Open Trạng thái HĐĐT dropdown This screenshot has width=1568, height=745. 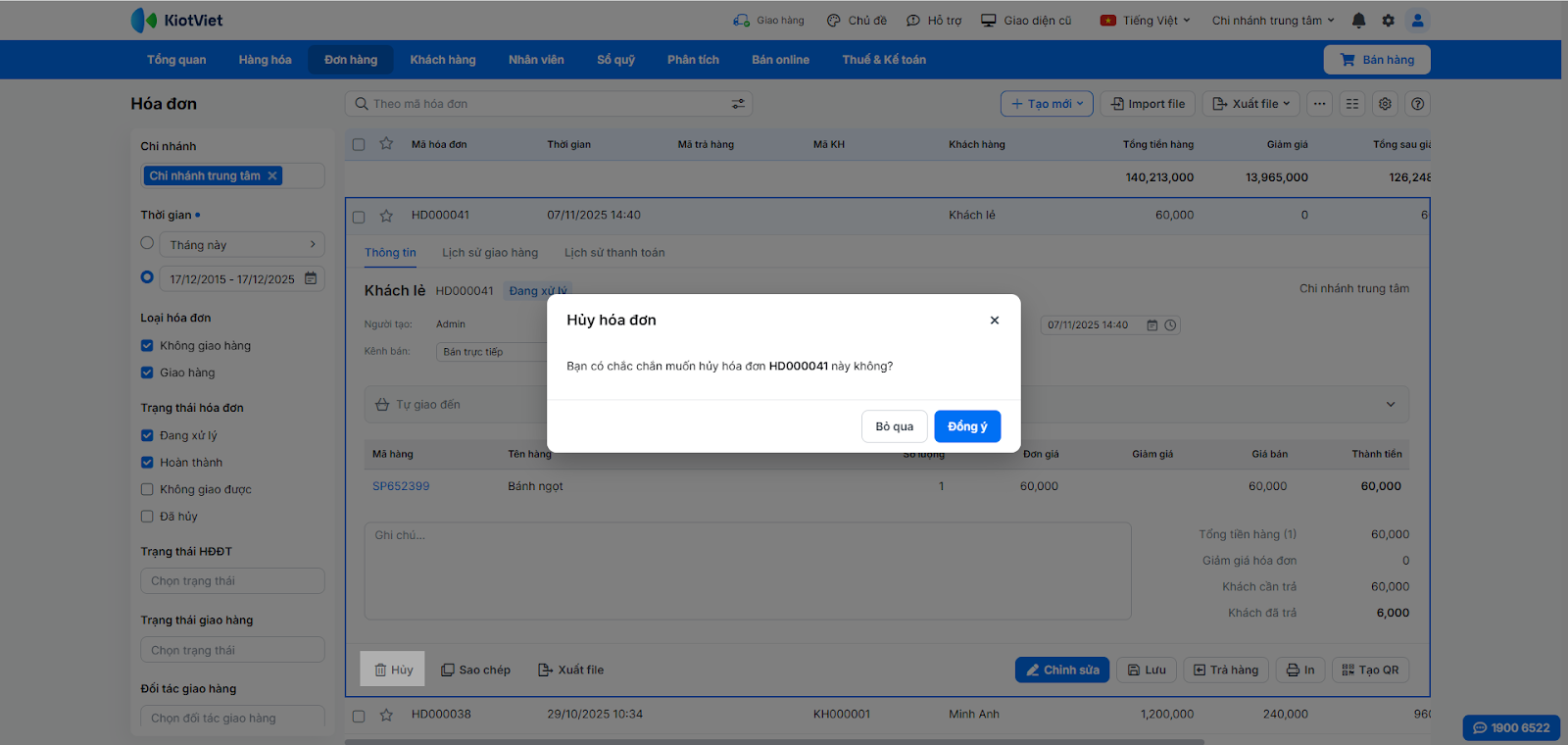click(x=232, y=581)
